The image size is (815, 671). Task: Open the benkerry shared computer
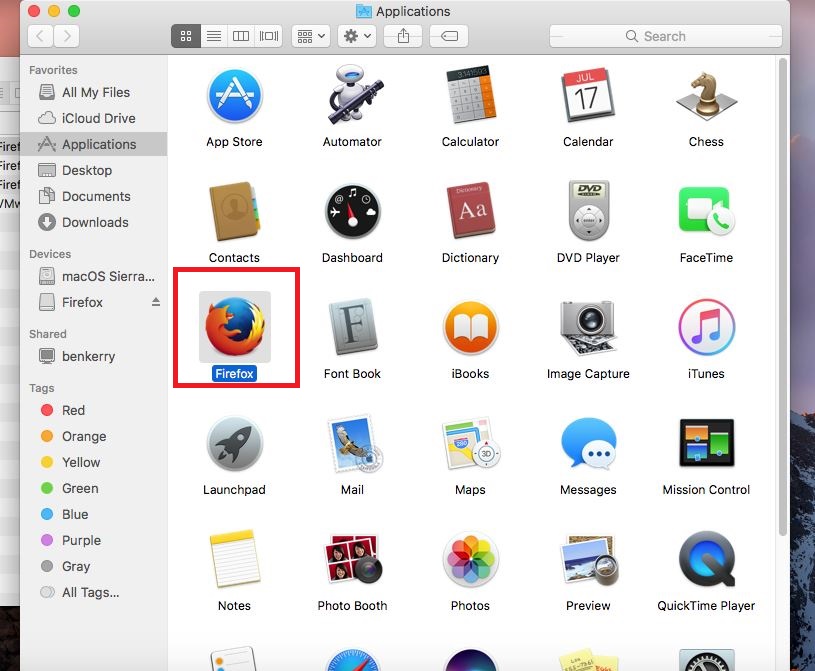[94, 357]
